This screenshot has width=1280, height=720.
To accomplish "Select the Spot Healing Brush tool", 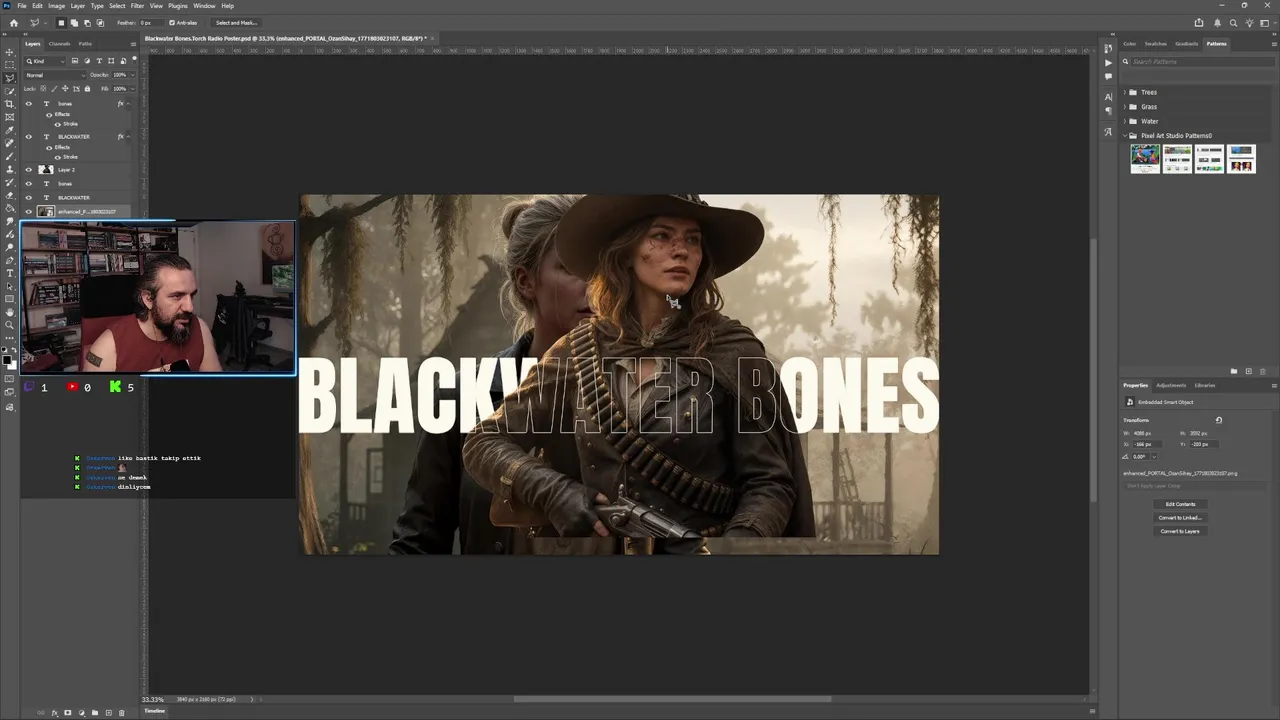I will [10, 143].
